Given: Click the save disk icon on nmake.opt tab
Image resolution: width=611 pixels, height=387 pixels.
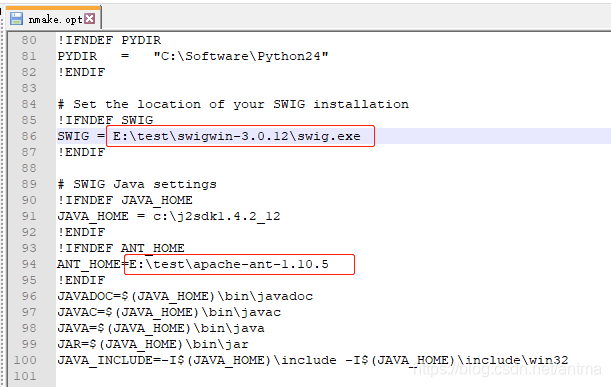Looking at the screenshot, I should 16,18.
